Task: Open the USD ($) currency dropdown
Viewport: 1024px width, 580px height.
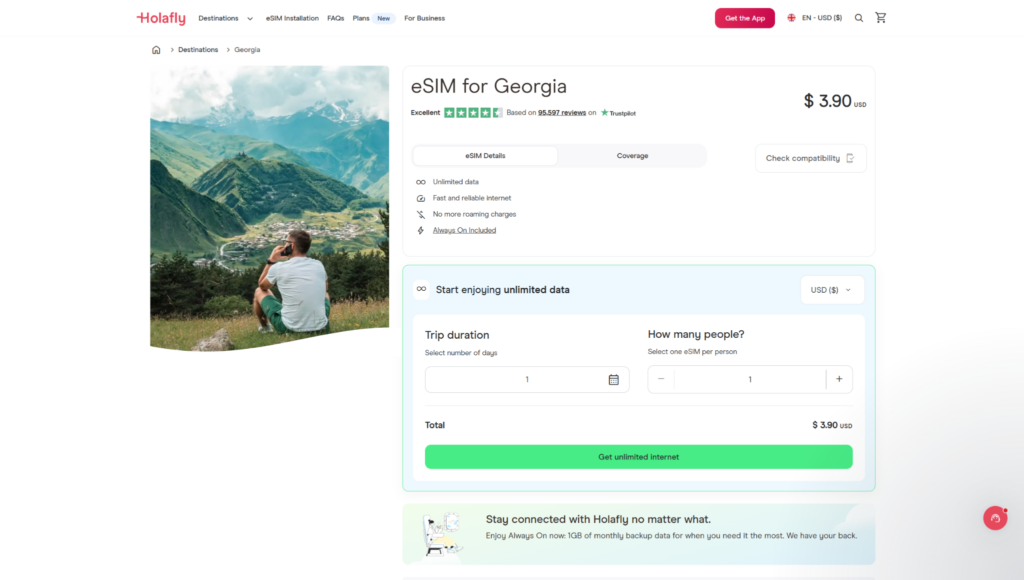Action: pos(832,290)
